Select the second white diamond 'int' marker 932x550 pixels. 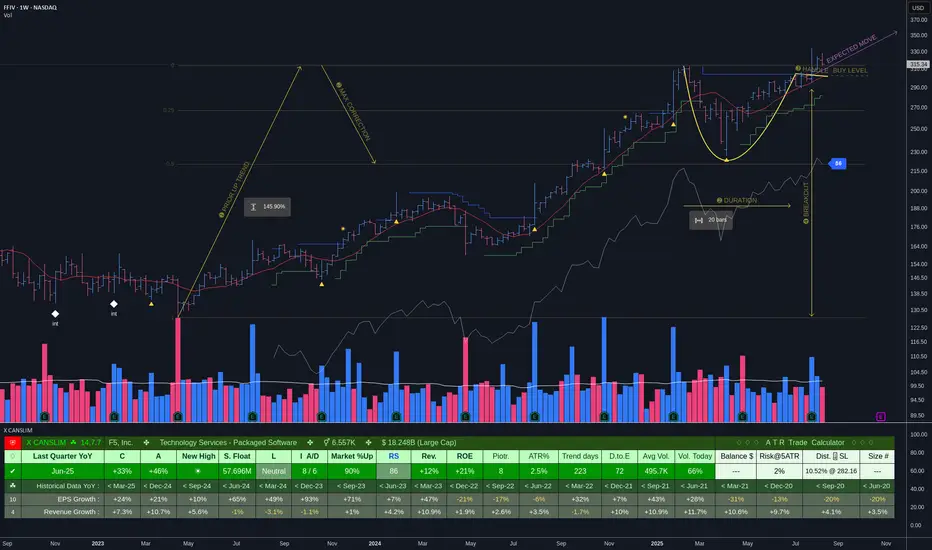(114, 304)
